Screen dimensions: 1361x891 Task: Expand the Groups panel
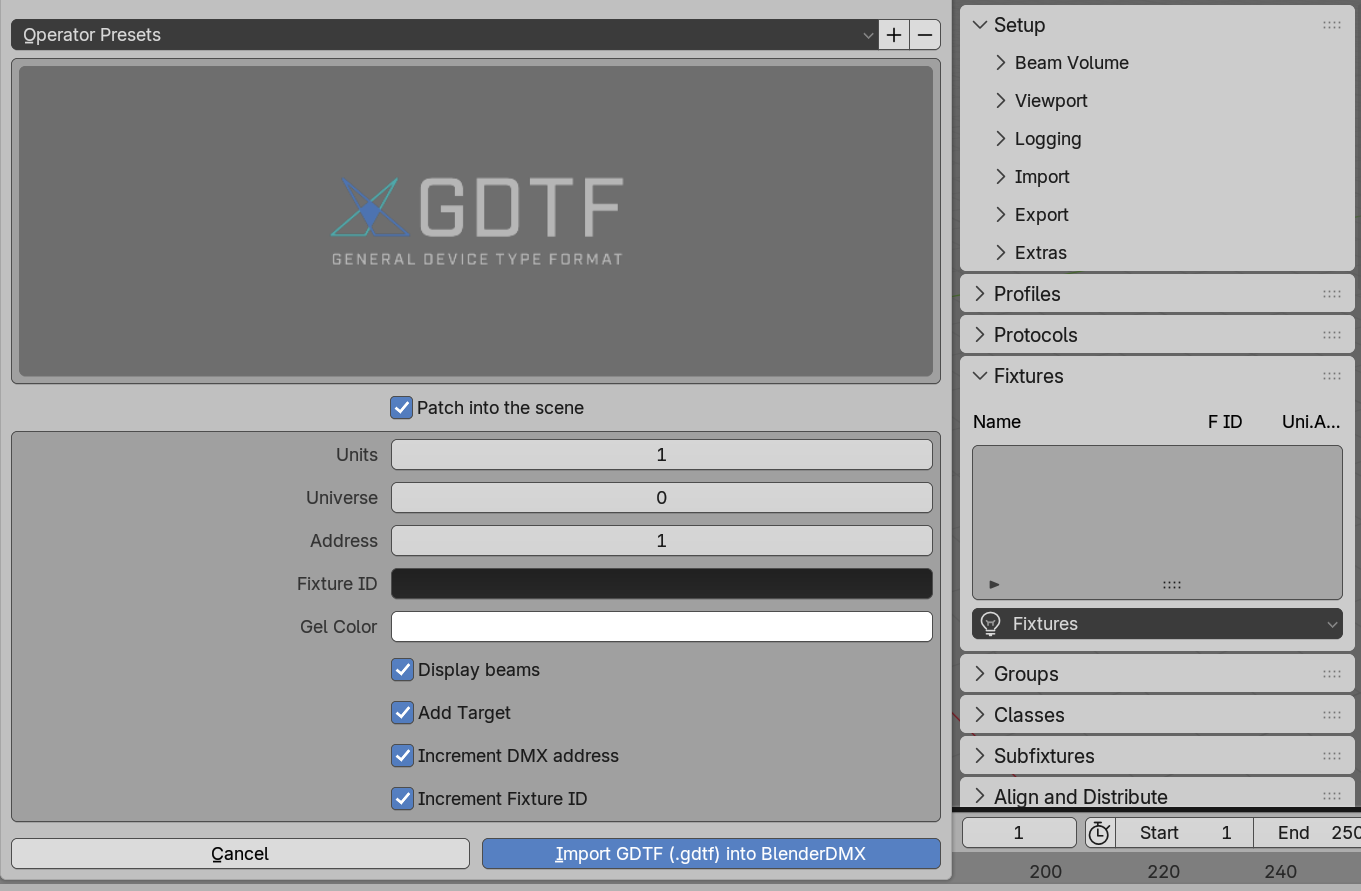[x=979, y=674]
